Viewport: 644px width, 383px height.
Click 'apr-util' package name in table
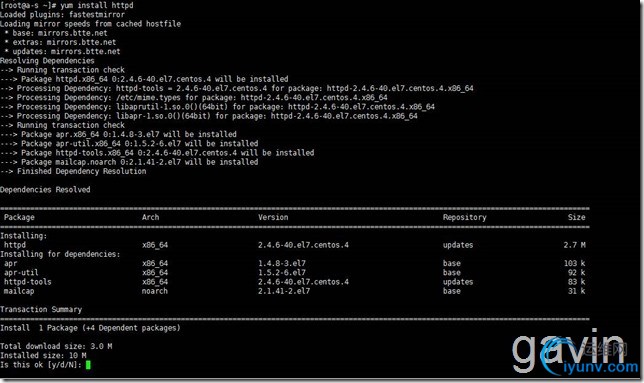click(x=21, y=273)
